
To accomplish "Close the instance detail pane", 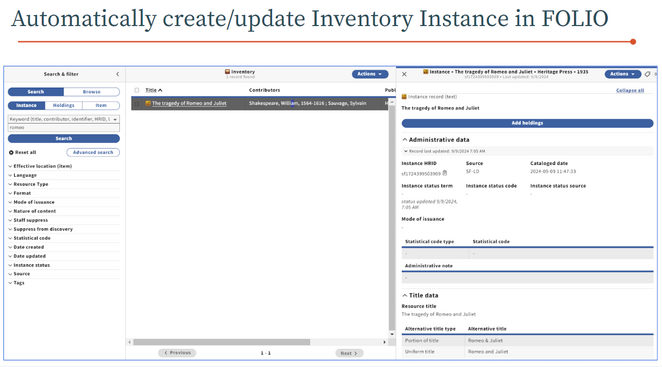I will pyautogui.click(x=404, y=74).
